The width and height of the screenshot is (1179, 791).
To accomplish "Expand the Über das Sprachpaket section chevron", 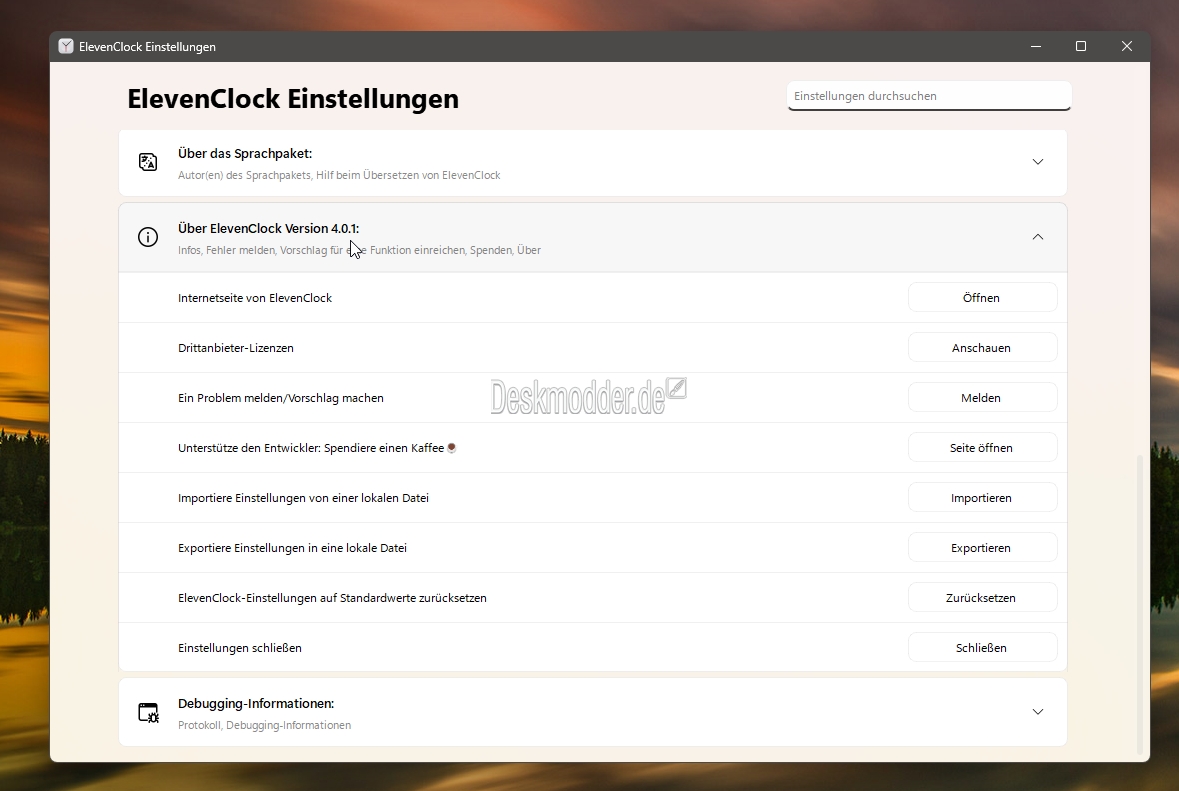I will 1038,162.
